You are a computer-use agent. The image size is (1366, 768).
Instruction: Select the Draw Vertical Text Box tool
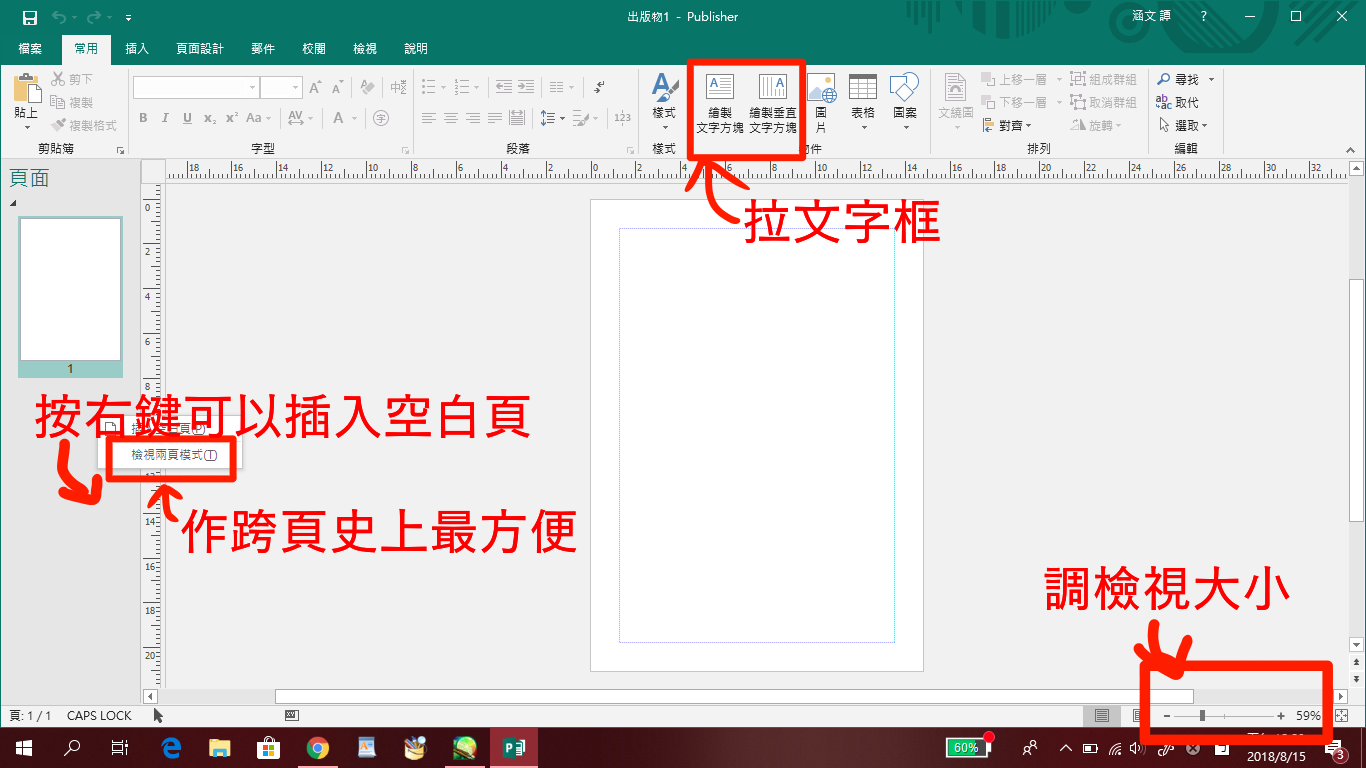pyautogui.click(x=773, y=103)
